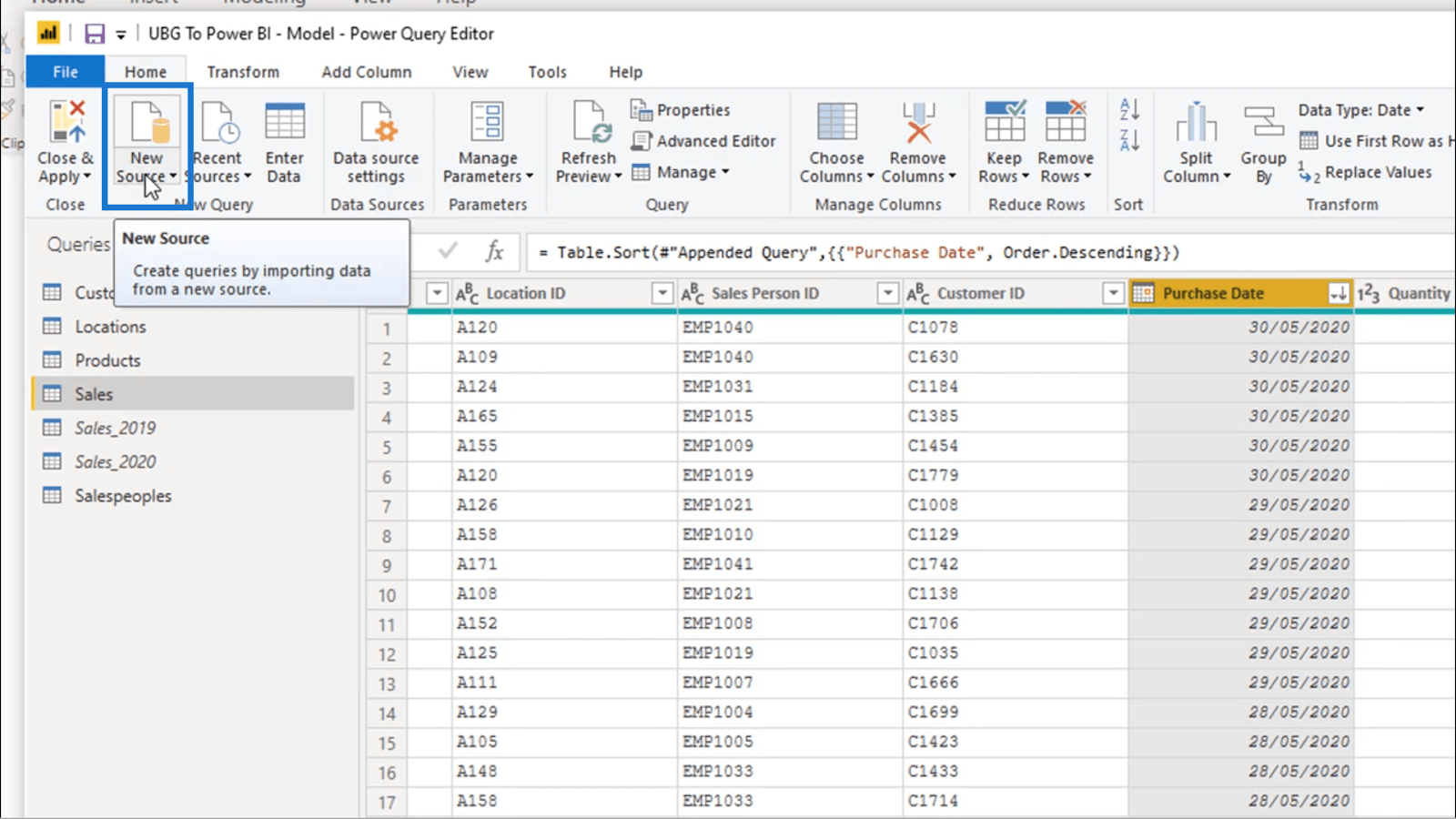This screenshot has height=819, width=1456.
Task: Click cell C1423 in row 15
Action: (x=1016, y=742)
